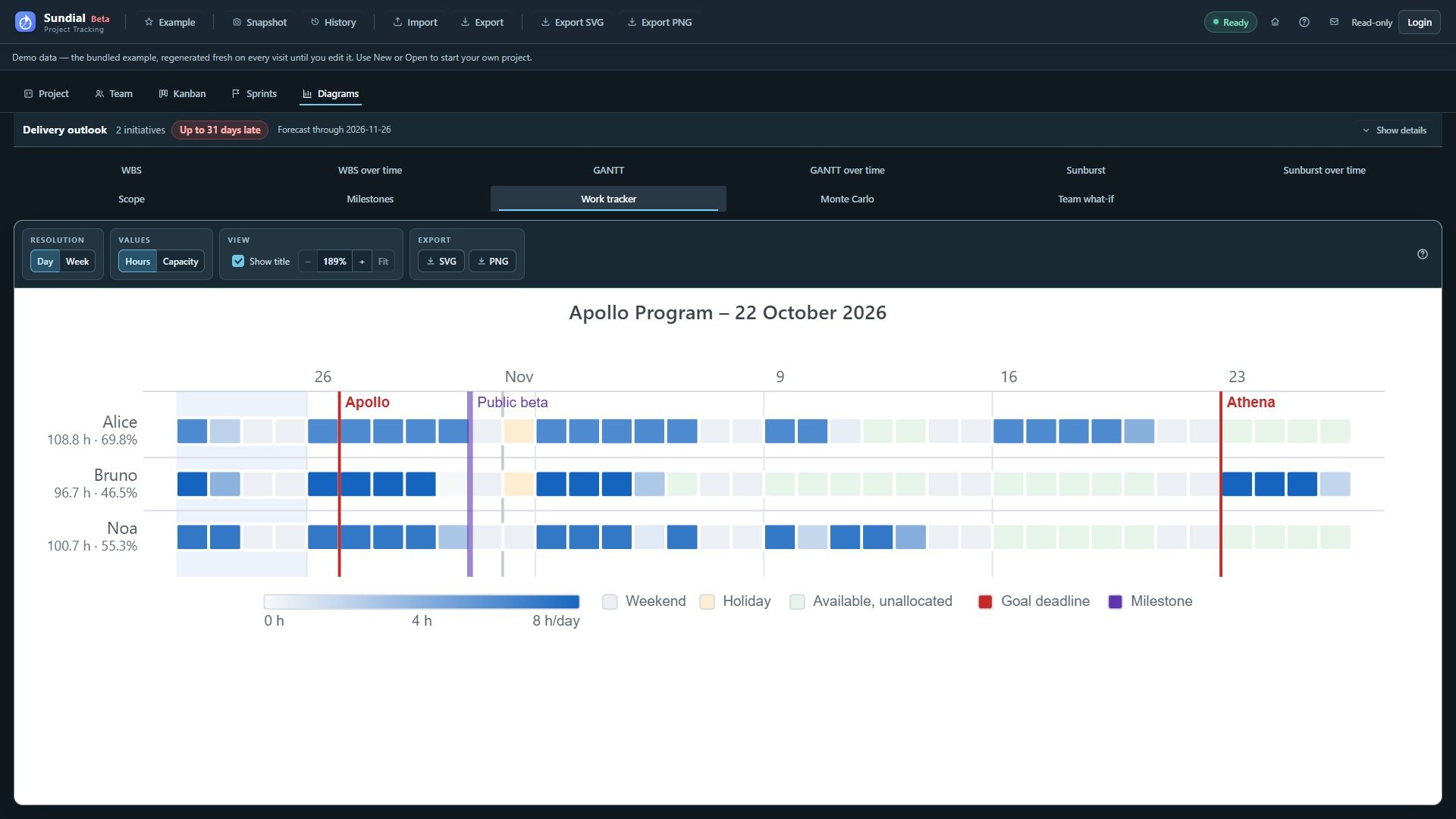Click the Sundial app logo icon
The width and height of the screenshot is (1456, 819).
(x=25, y=22)
